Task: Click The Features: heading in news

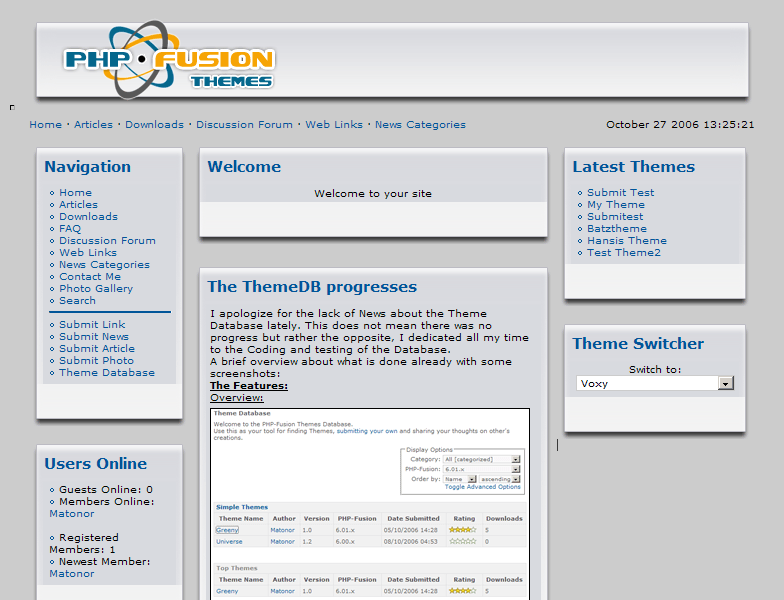Action: [249, 386]
